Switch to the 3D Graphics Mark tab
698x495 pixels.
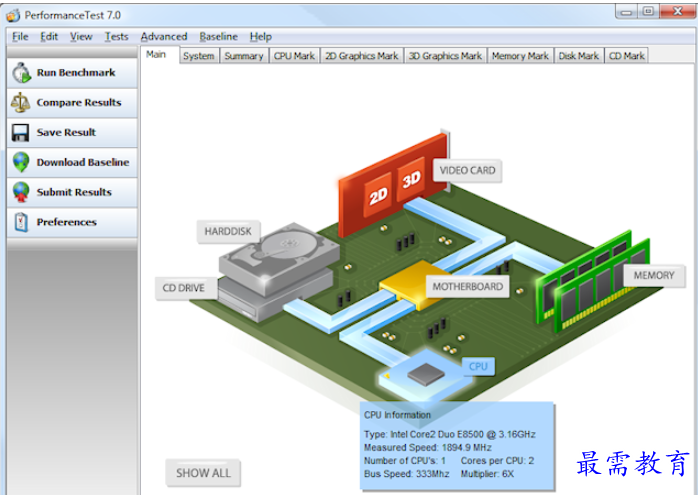445,56
